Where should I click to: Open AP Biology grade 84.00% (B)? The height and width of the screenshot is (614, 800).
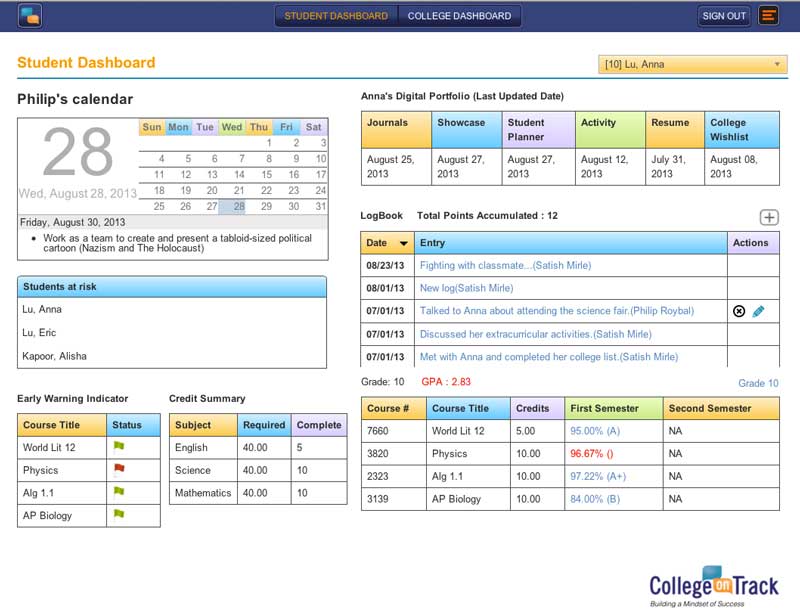pos(595,499)
